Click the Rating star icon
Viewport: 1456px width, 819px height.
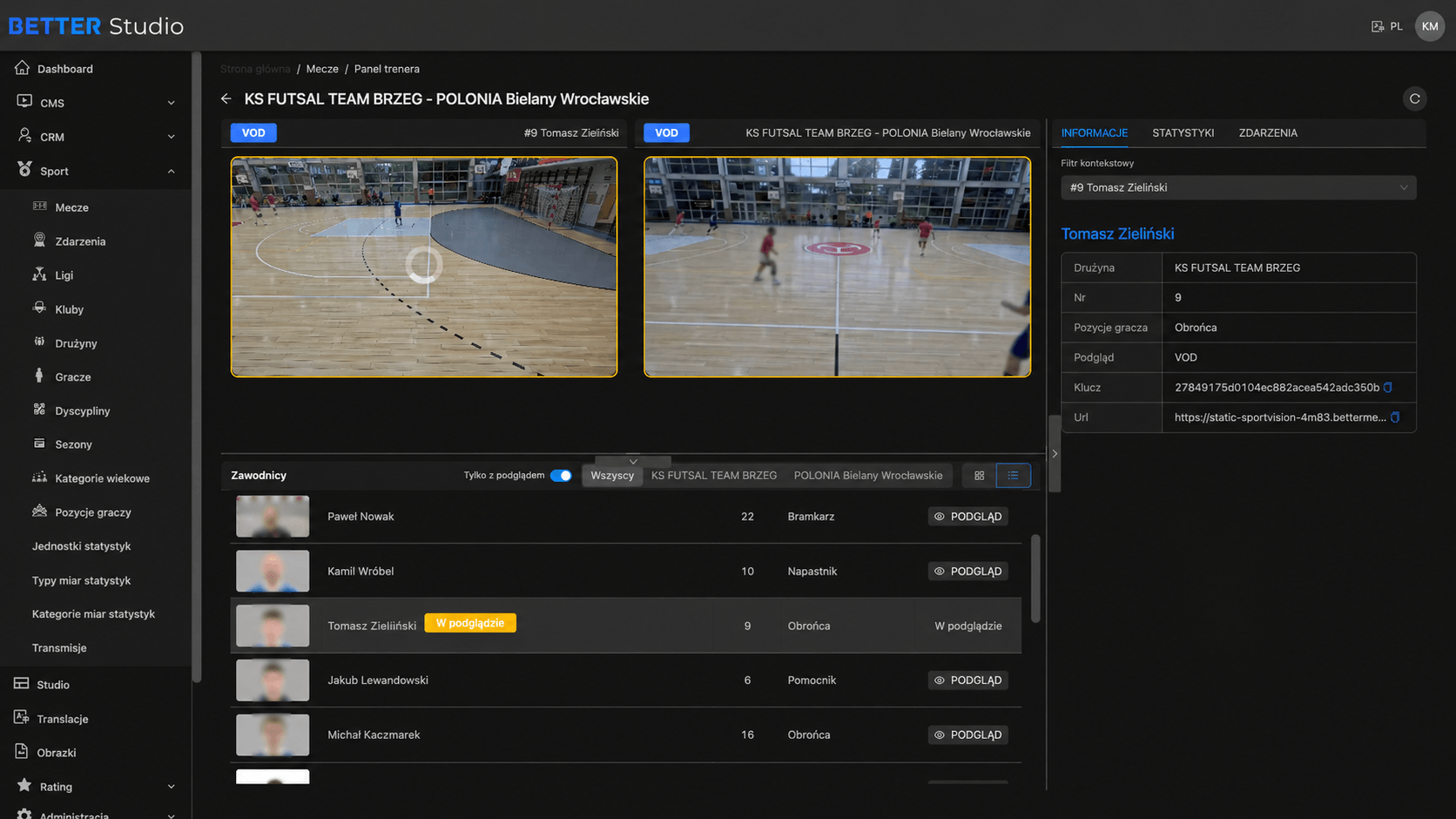click(24, 786)
